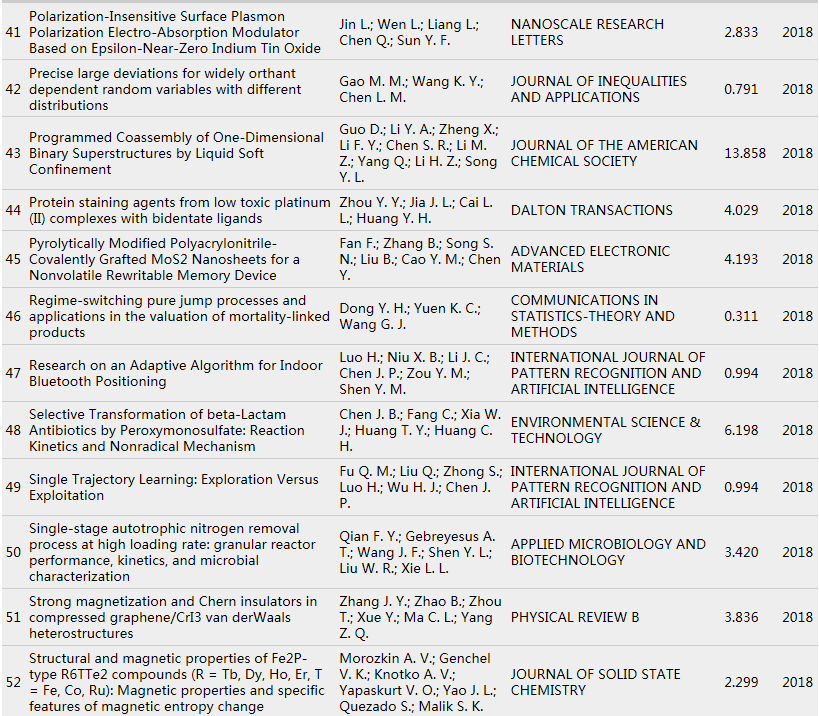
Task: Click the DALTON TRANSACTIONS journal name
Action: pyautogui.click(x=591, y=210)
